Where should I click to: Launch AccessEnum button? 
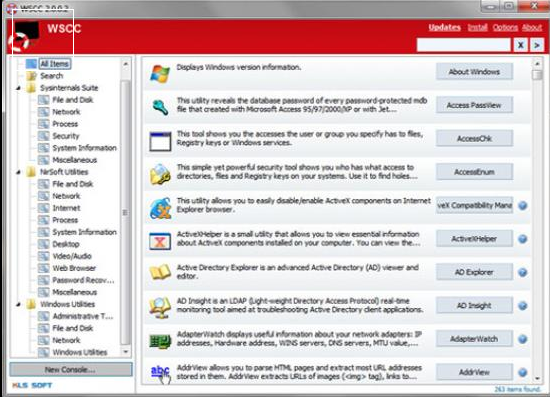474,172
